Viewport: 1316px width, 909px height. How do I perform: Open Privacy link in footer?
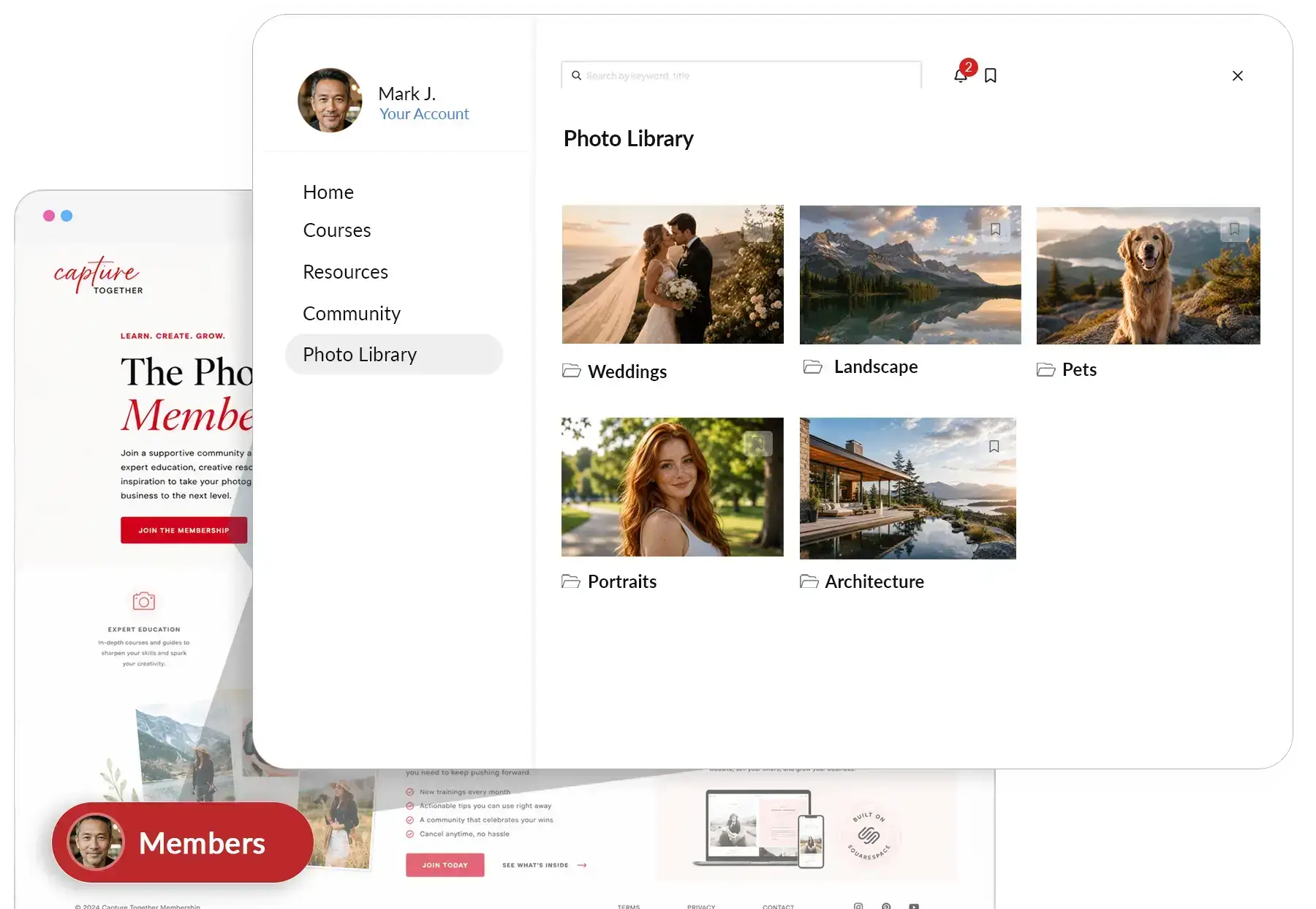[x=701, y=907]
